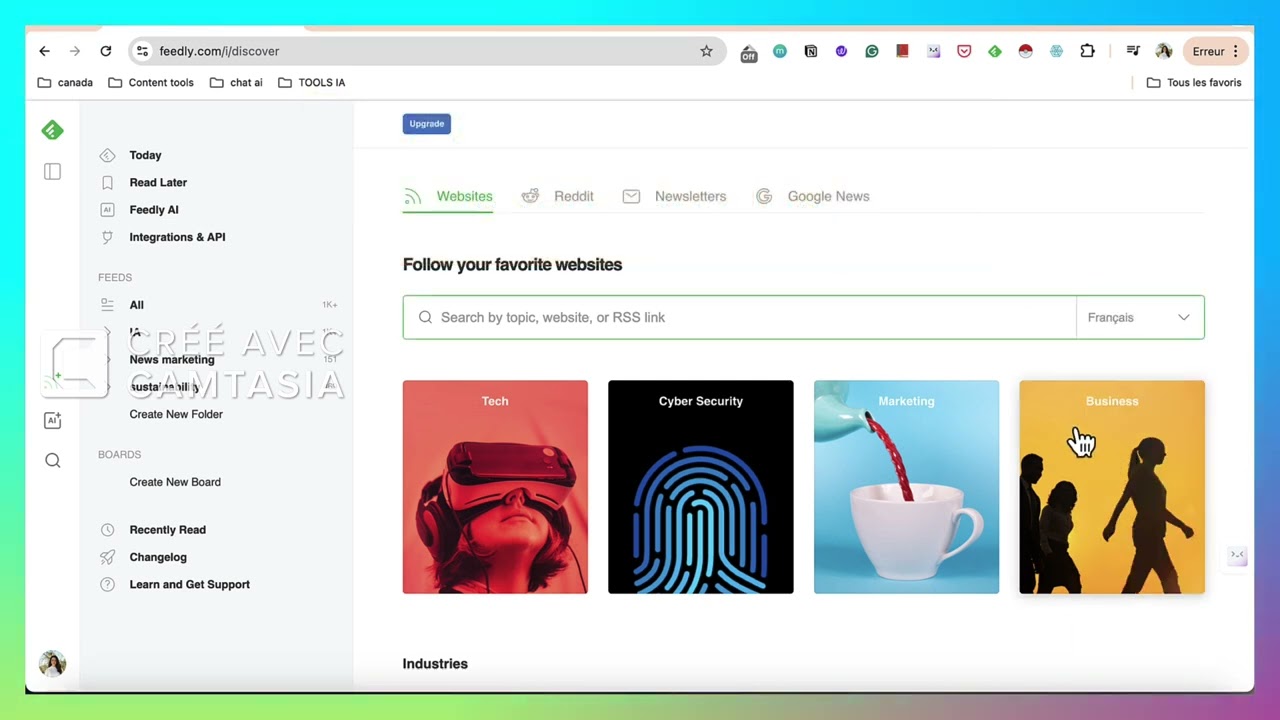Click the All feeds list icon
Screen dimensions: 1280x720
(x=107, y=305)
